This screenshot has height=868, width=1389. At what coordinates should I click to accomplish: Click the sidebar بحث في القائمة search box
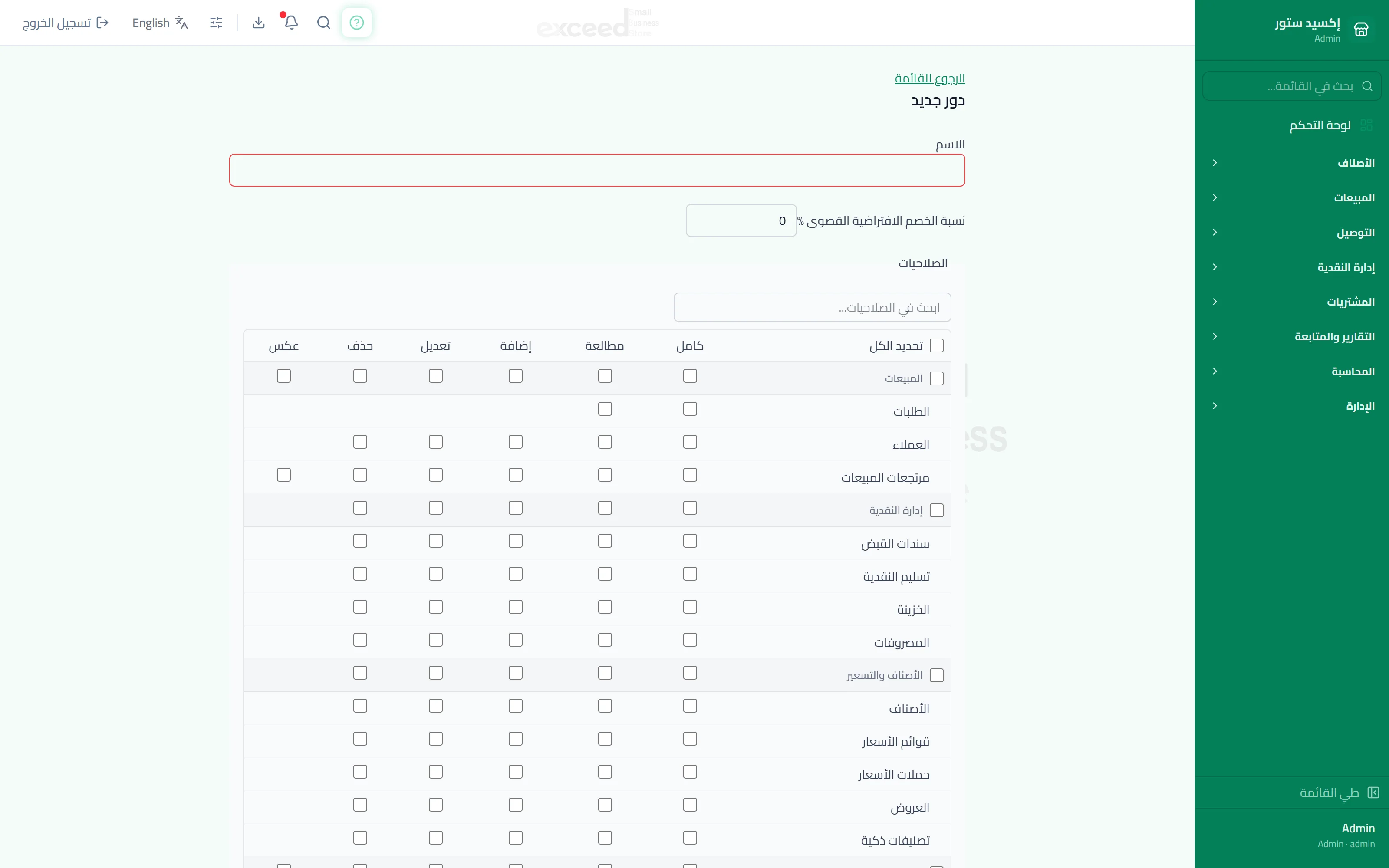(x=1292, y=85)
